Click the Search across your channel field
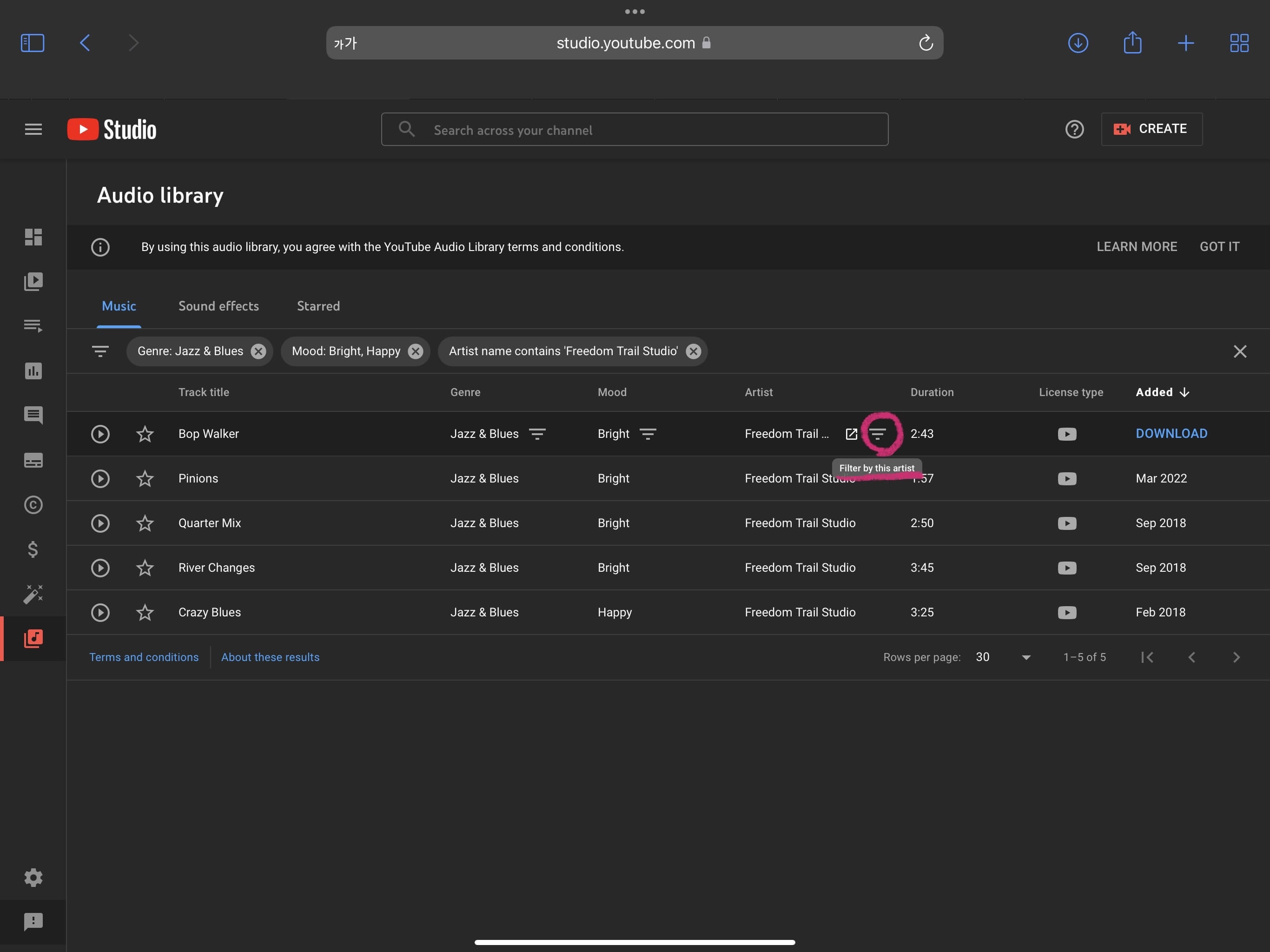The height and width of the screenshot is (952, 1270). click(x=635, y=130)
